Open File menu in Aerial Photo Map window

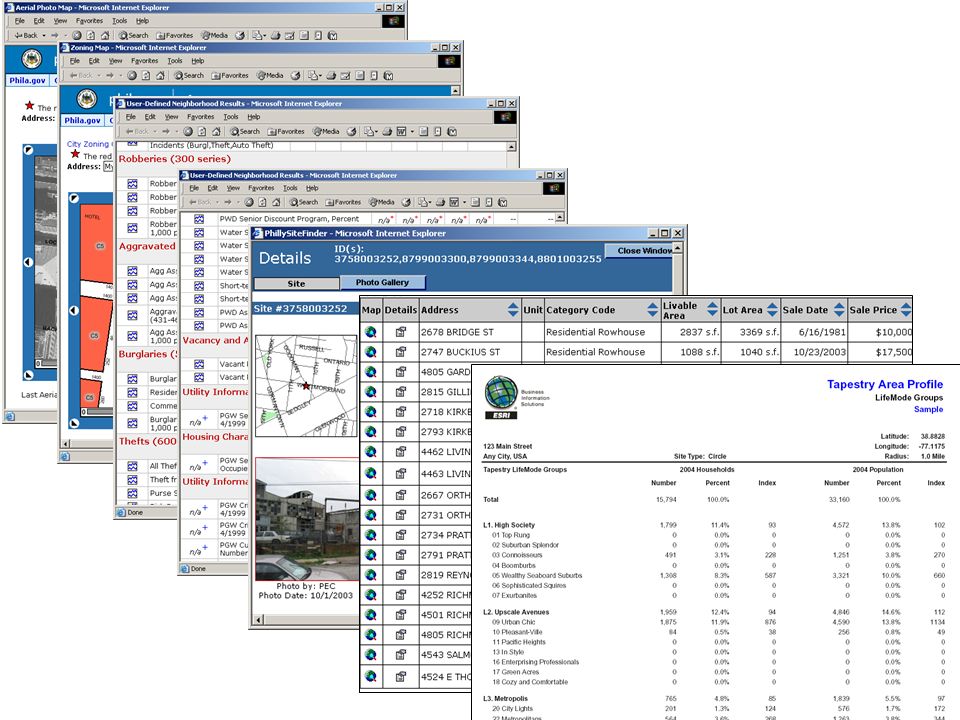tap(20, 21)
